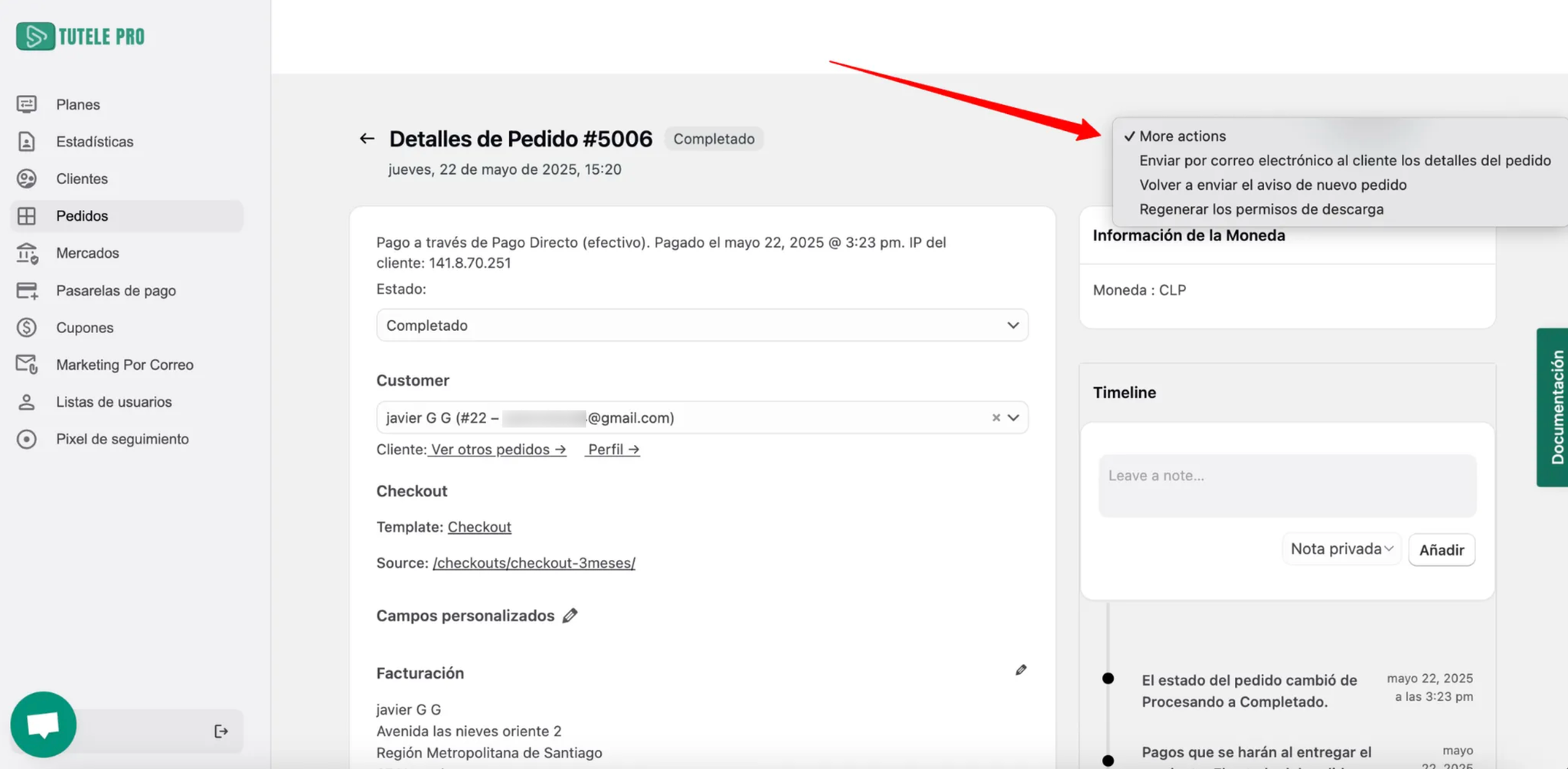This screenshot has height=769, width=1568.
Task: Navigate to Pasarelas de pago
Action: click(x=116, y=290)
